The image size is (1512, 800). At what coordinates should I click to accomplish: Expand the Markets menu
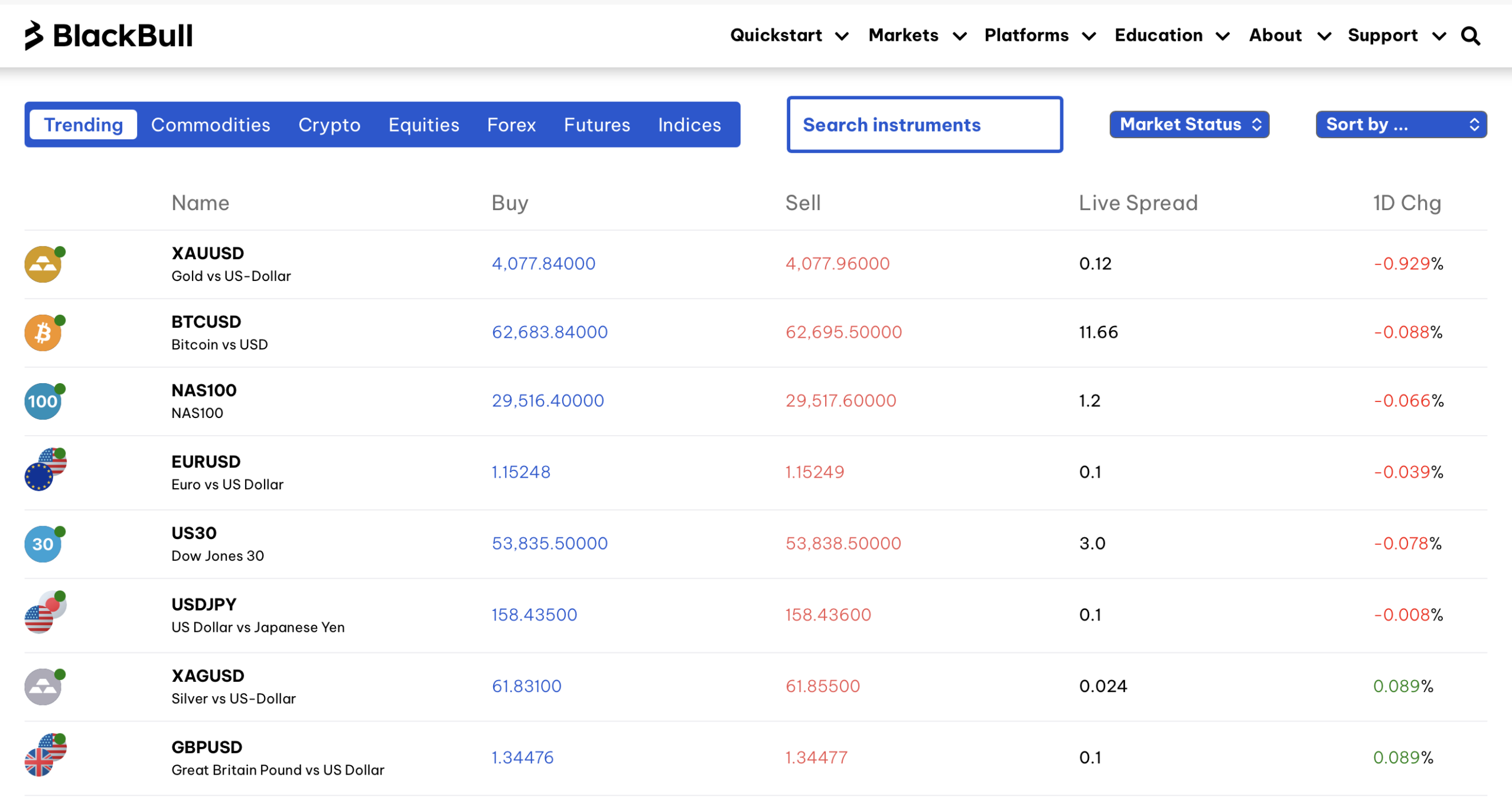click(x=917, y=35)
